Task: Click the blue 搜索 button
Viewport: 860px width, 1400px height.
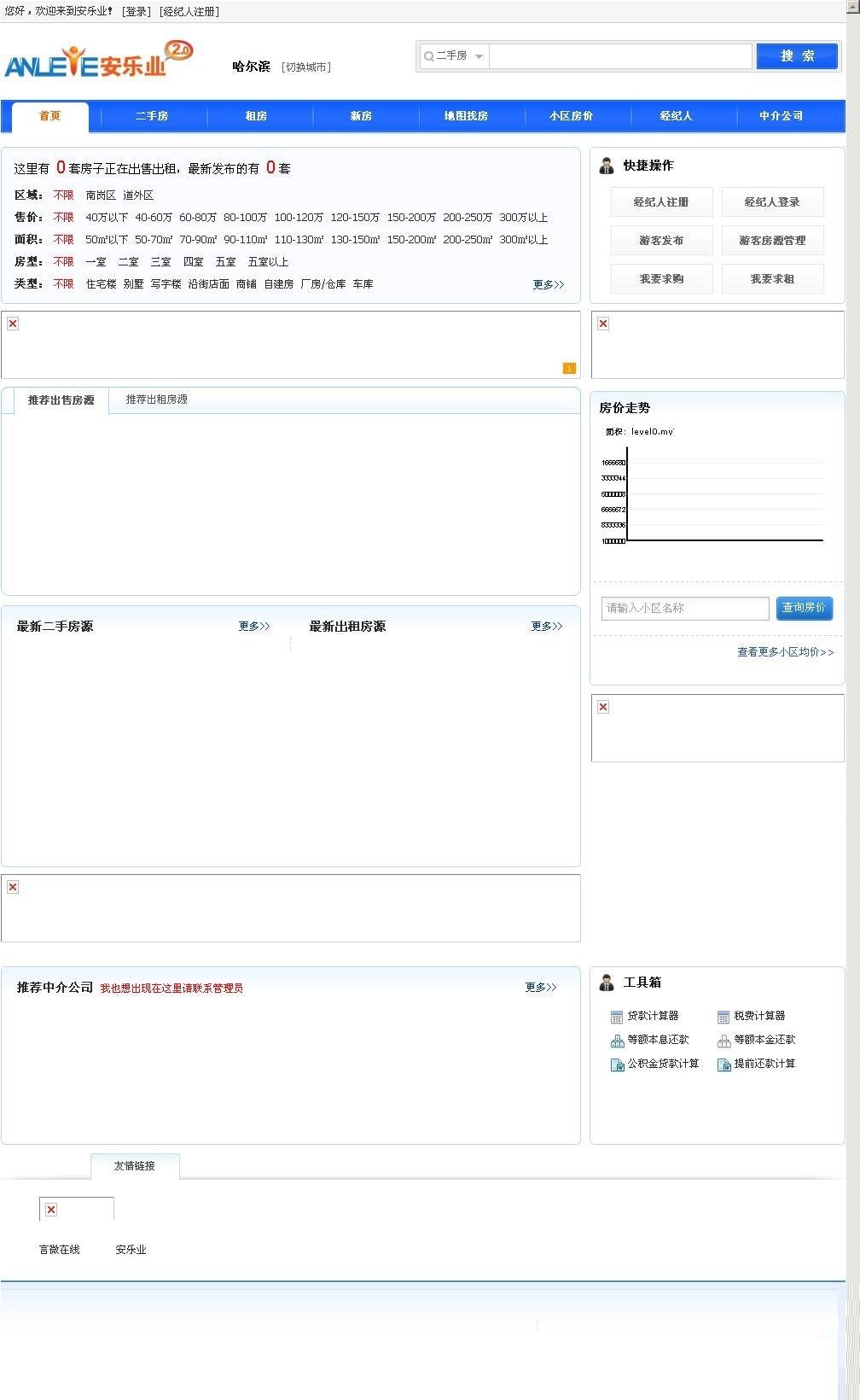Action: [797, 55]
